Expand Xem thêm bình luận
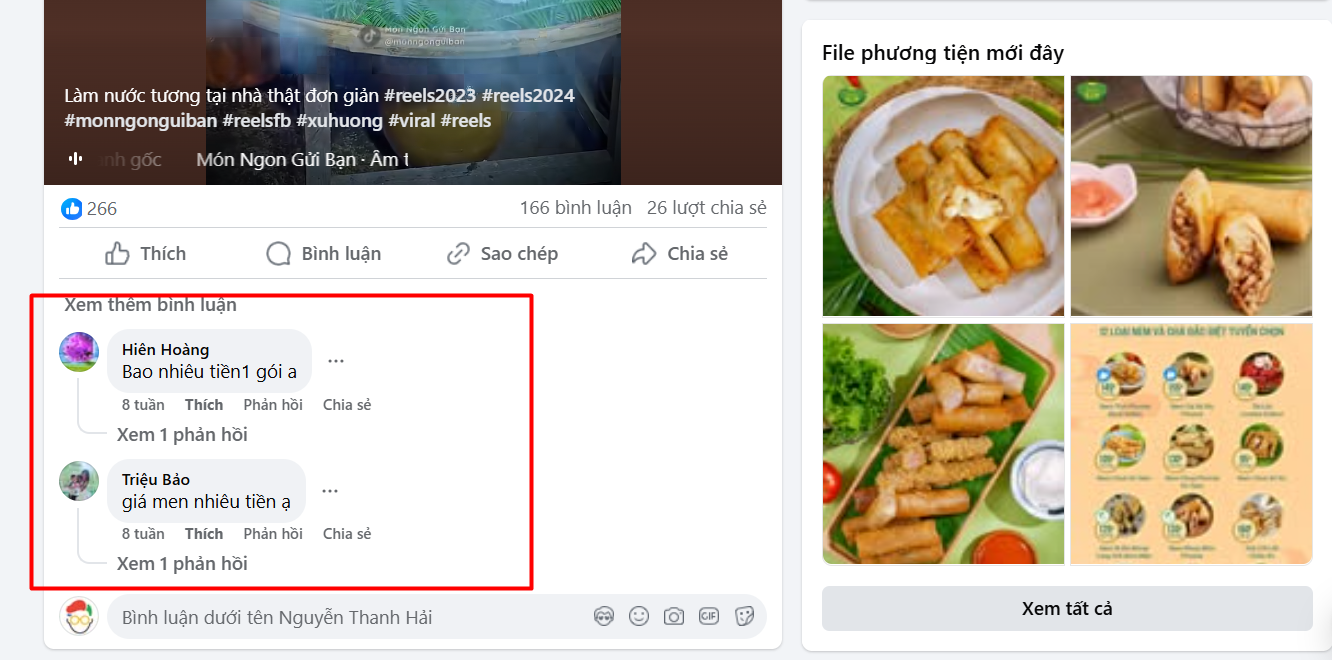 151,305
